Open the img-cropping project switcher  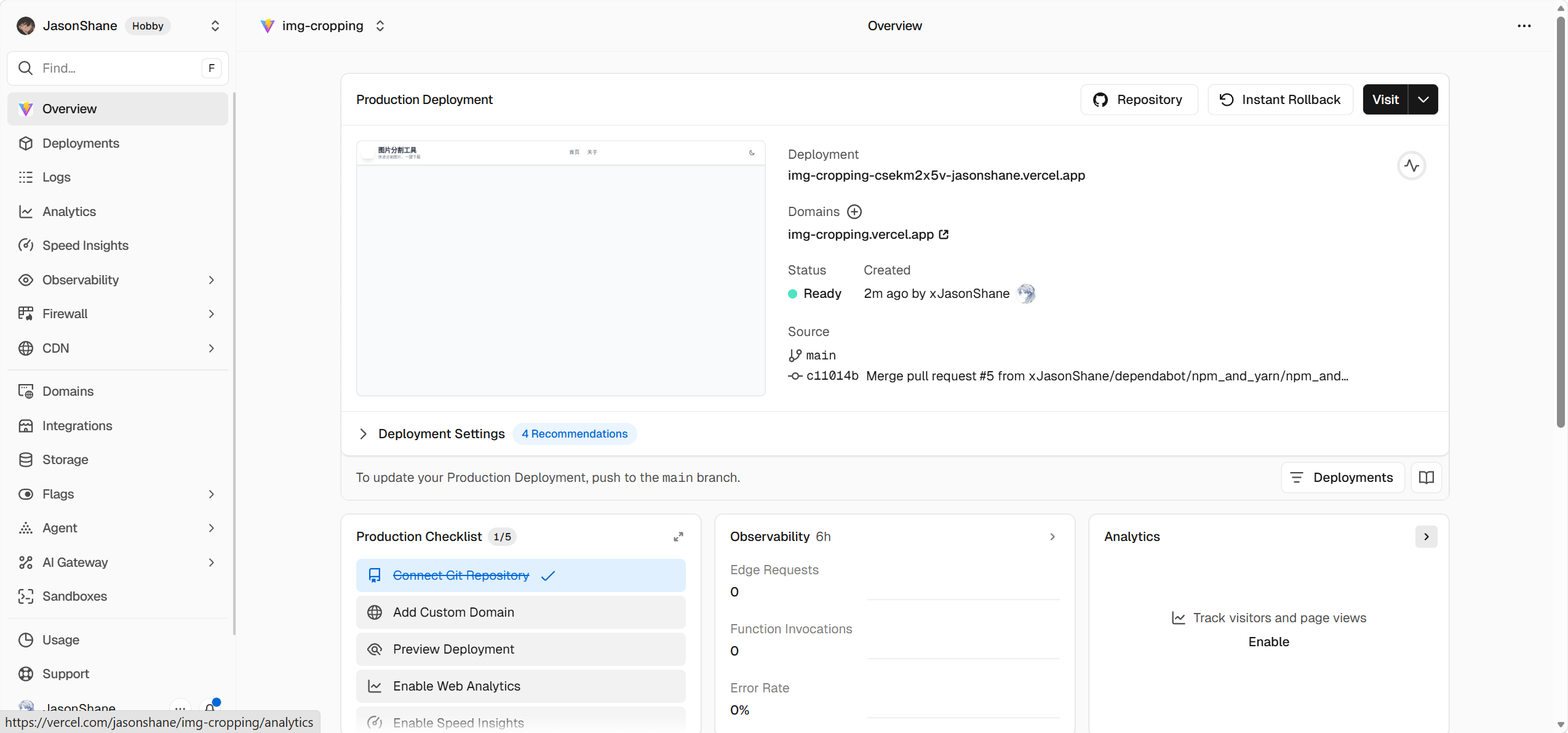(380, 26)
